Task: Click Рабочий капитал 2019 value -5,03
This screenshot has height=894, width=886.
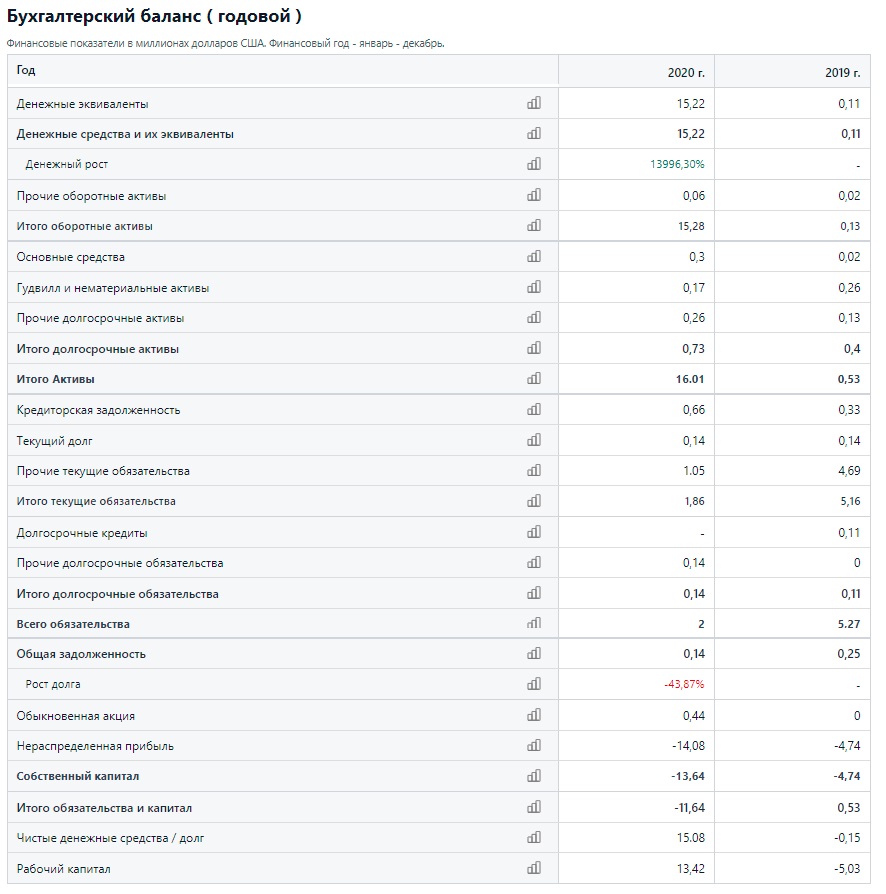Action: tap(847, 869)
